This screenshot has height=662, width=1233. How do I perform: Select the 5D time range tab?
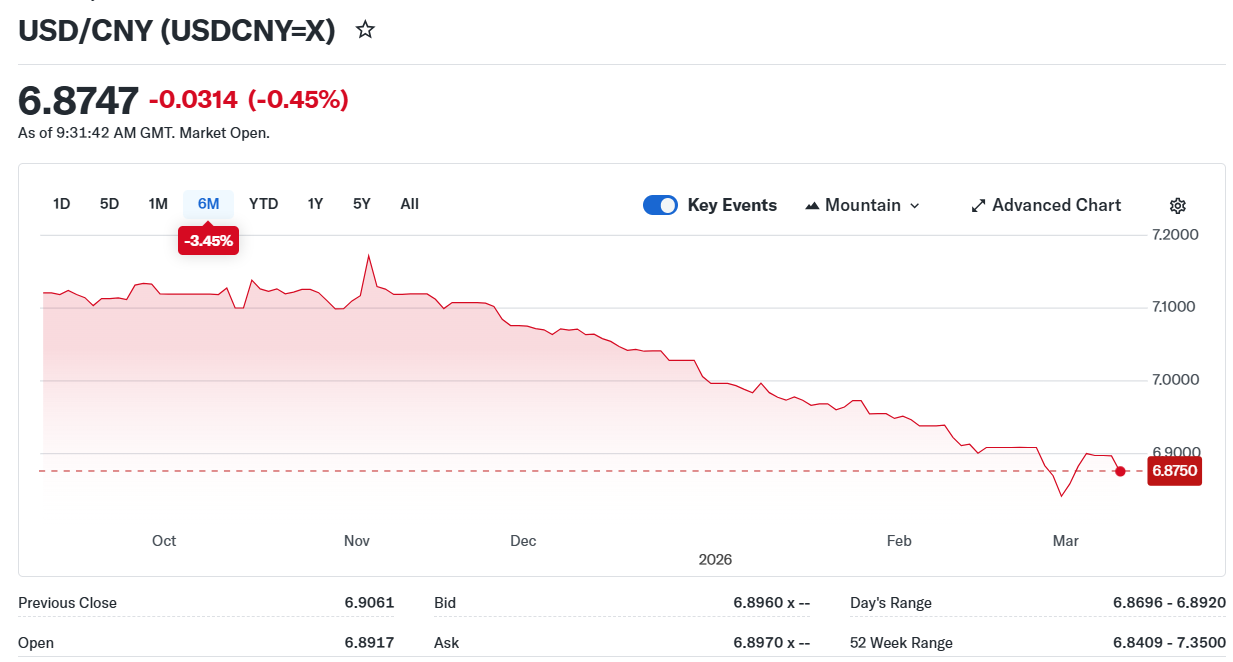[109, 204]
